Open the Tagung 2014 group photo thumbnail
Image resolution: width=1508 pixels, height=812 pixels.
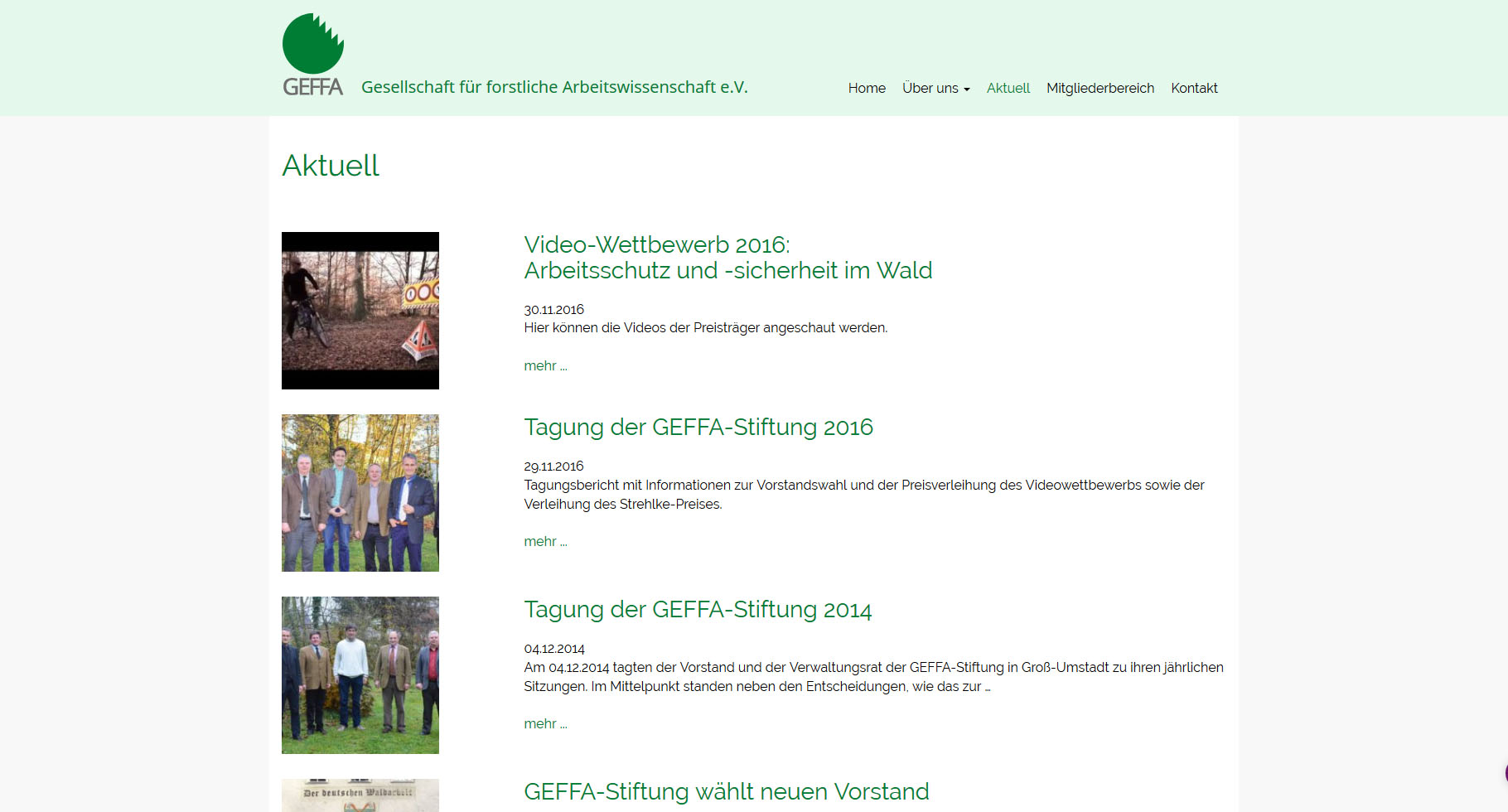pyautogui.click(x=360, y=675)
